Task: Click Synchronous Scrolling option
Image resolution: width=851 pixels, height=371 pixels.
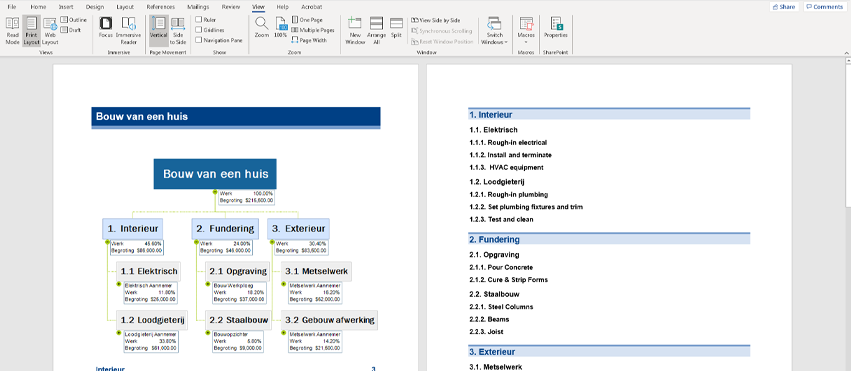Action: tap(442, 31)
